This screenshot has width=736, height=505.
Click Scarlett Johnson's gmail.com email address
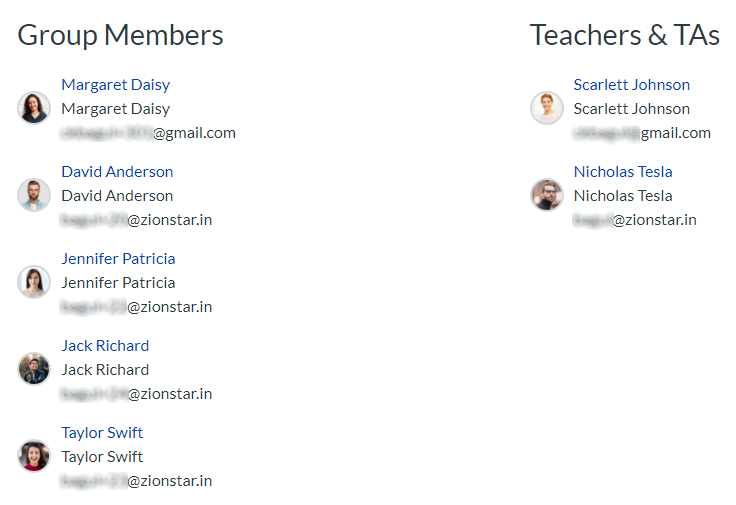[641, 132]
